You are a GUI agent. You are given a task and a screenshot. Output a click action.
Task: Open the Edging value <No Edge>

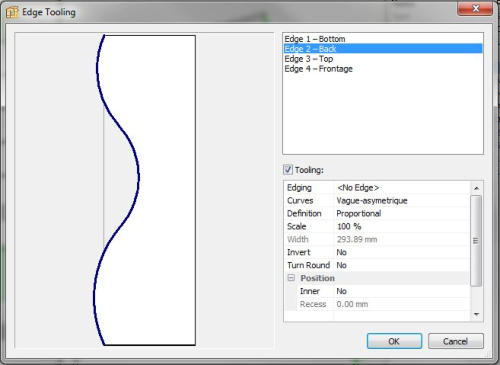(402, 188)
